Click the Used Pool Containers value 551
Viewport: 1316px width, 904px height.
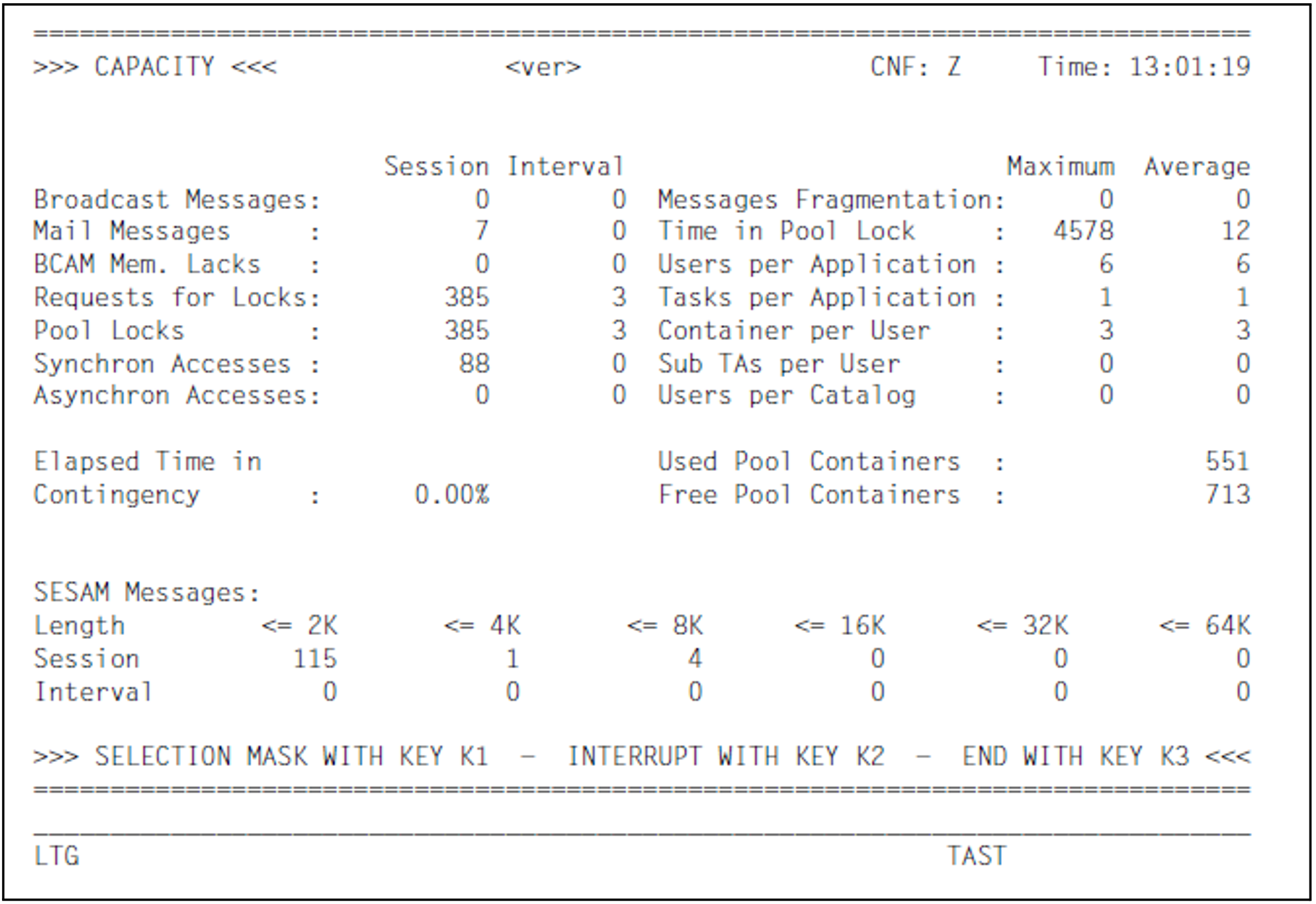(x=1227, y=461)
